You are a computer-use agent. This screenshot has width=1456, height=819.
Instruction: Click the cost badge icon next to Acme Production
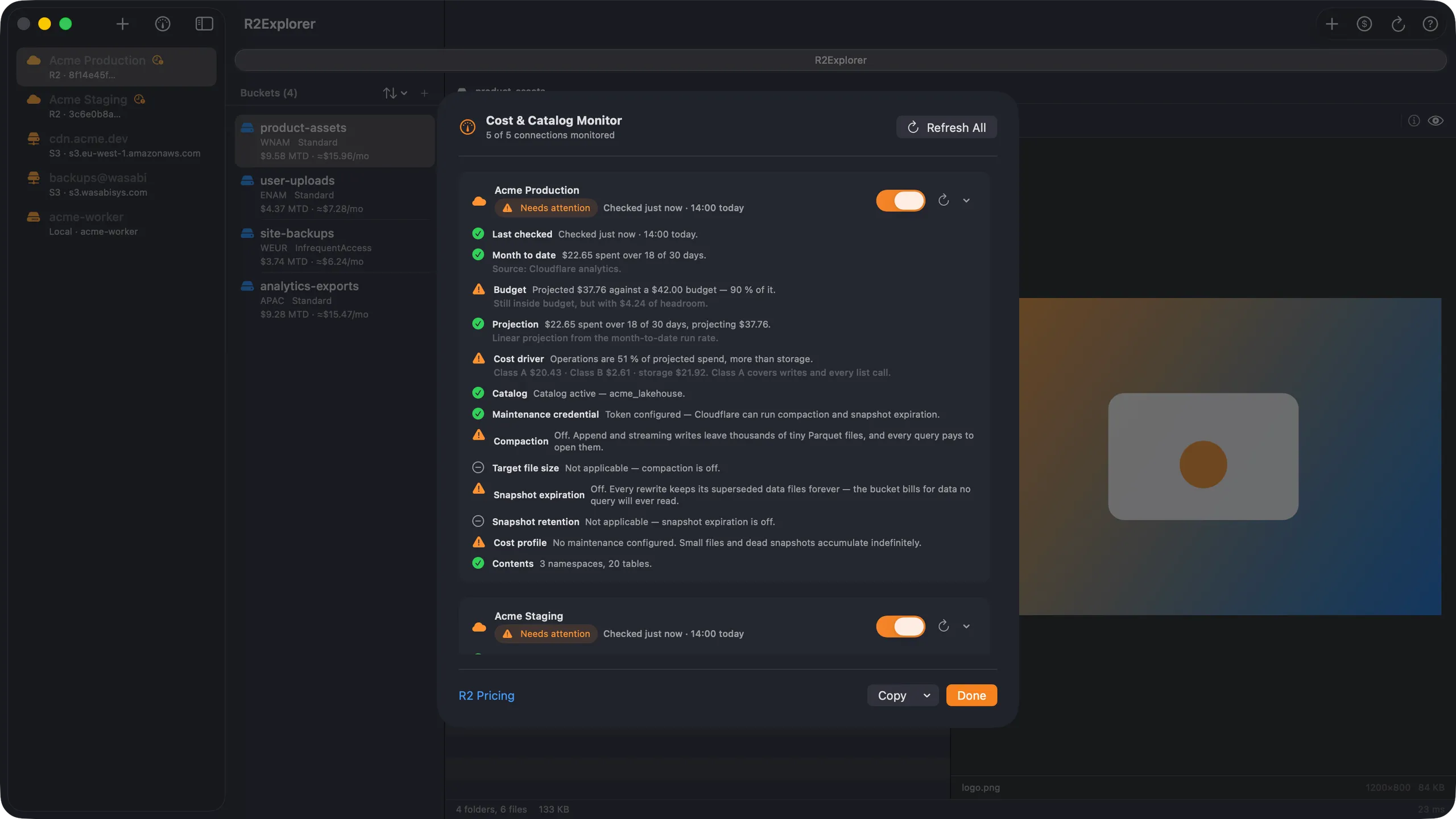158,60
